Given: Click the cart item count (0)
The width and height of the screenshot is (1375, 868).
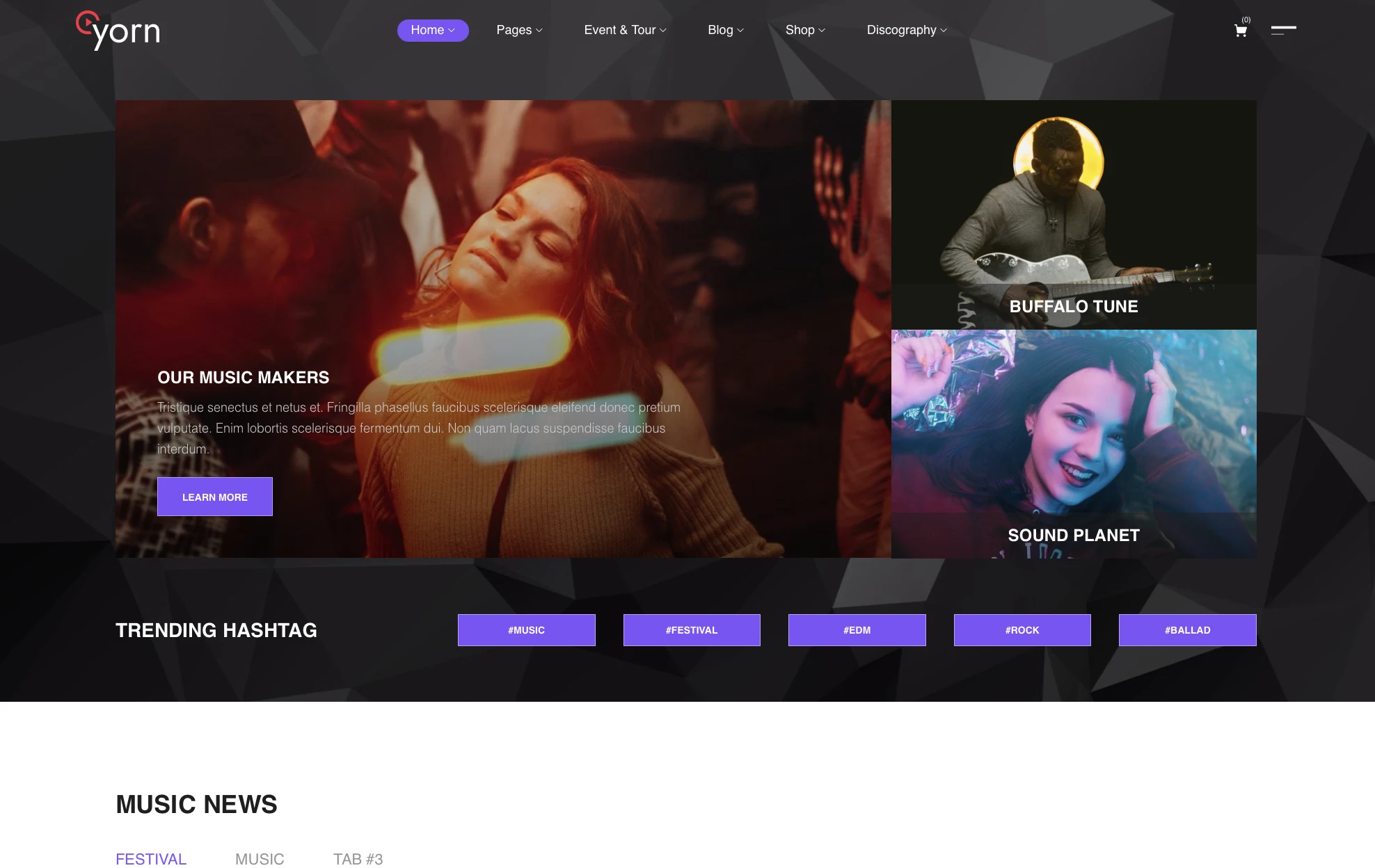Looking at the screenshot, I should click(1246, 19).
